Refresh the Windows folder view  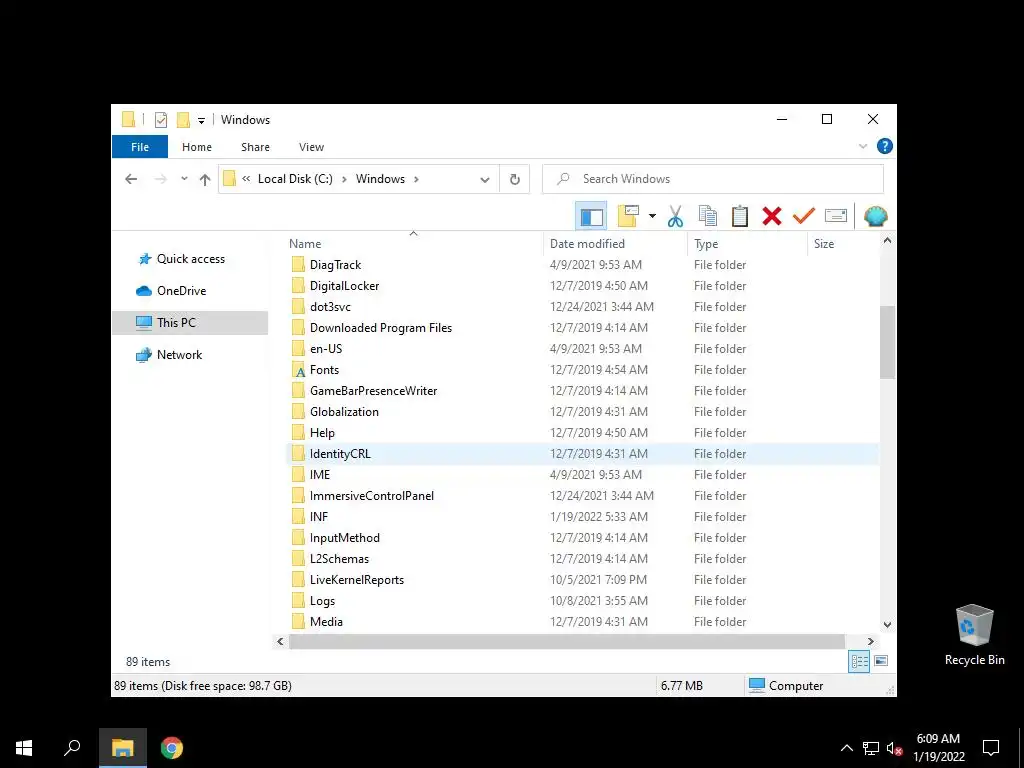click(x=515, y=180)
